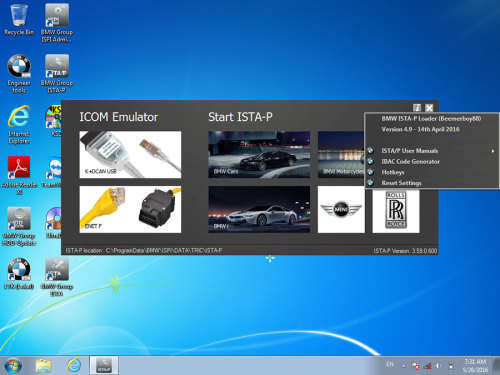Start ISTA-P for BMW i series
Viewport: 500px width, 375px height.
click(259, 209)
